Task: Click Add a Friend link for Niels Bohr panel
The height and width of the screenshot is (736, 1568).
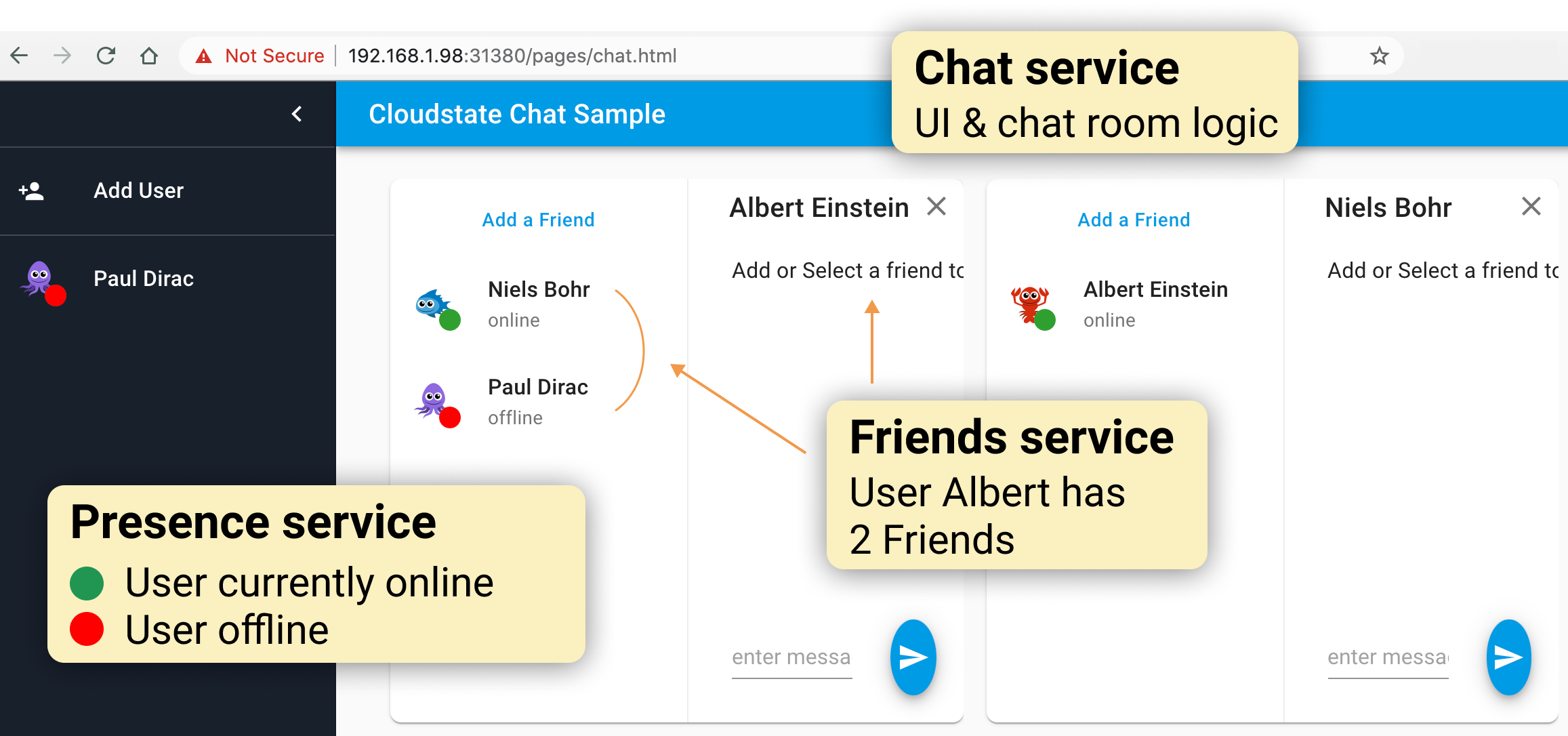Action: click(1136, 220)
